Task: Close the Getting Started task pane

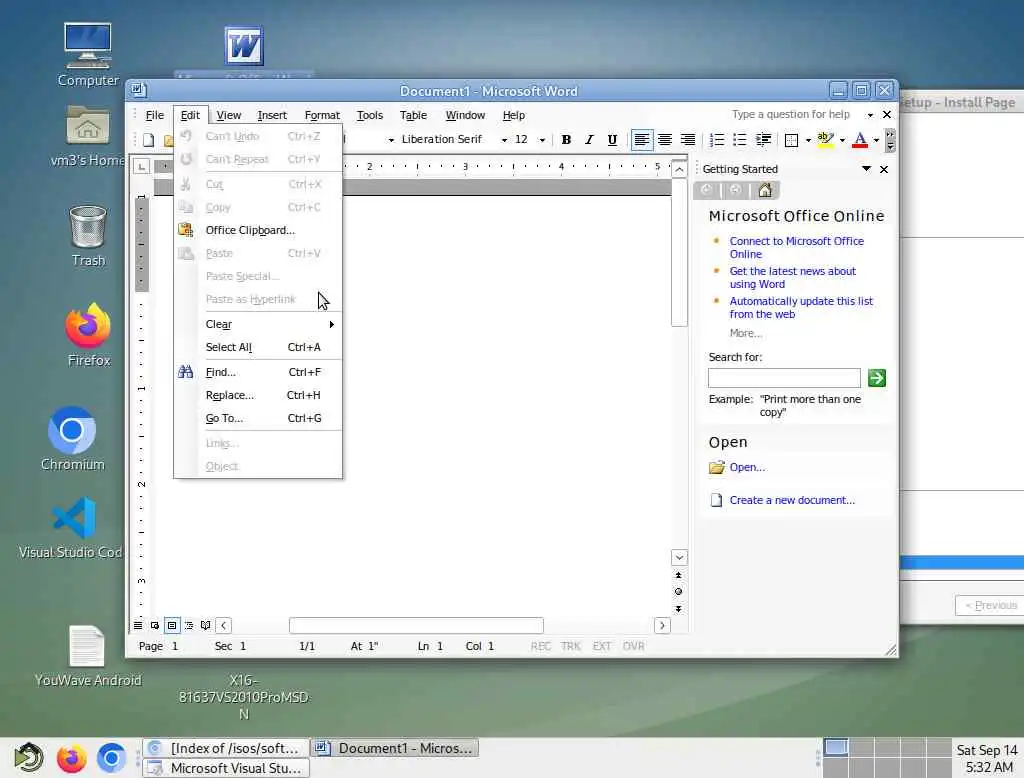Action: tap(884, 169)
